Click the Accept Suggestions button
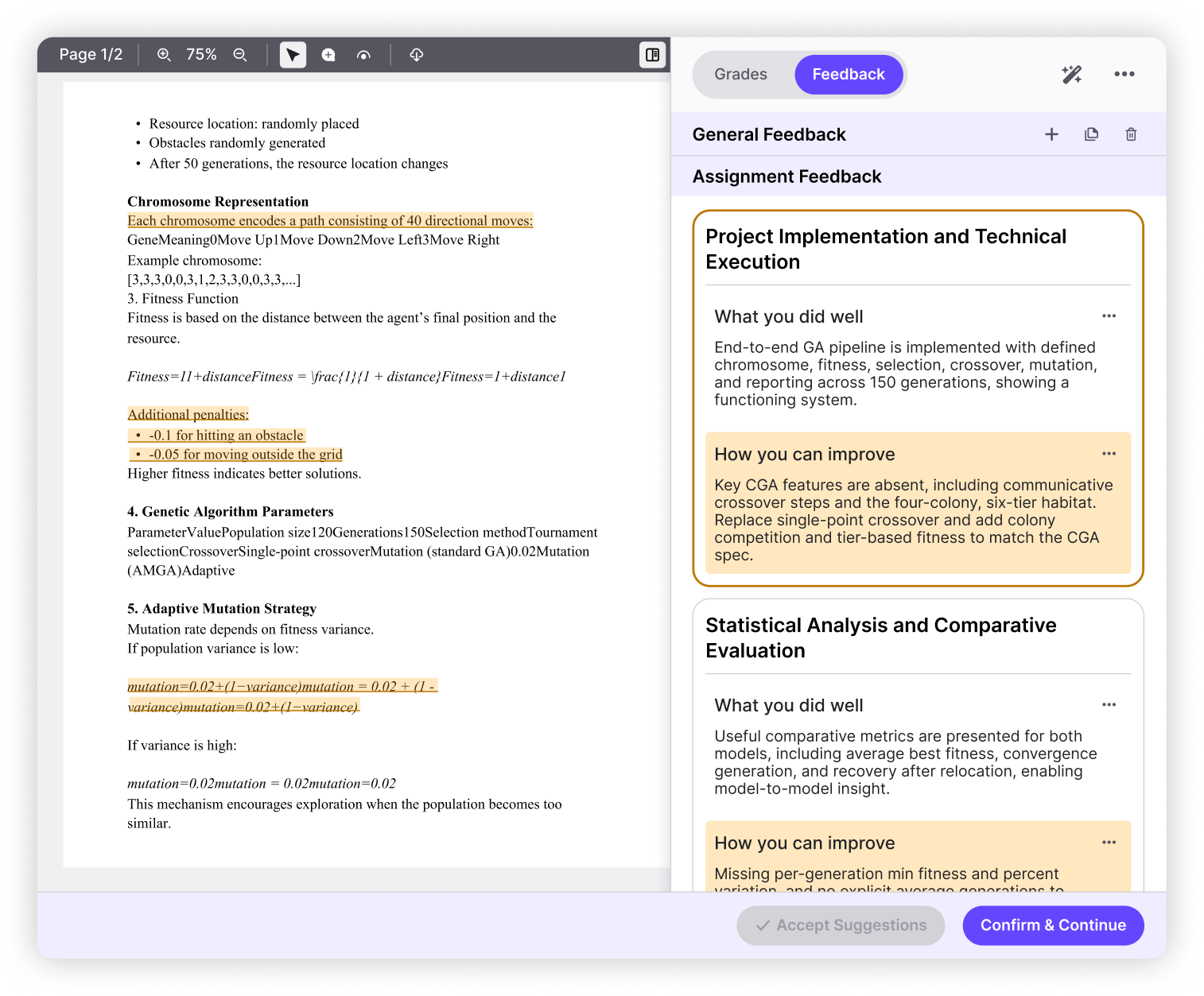 841,925
